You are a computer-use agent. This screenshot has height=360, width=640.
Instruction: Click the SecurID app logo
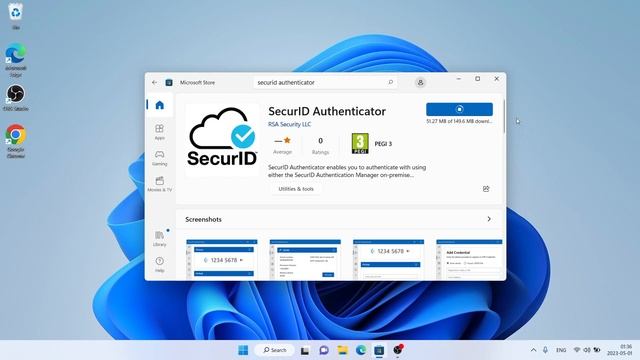222,139
